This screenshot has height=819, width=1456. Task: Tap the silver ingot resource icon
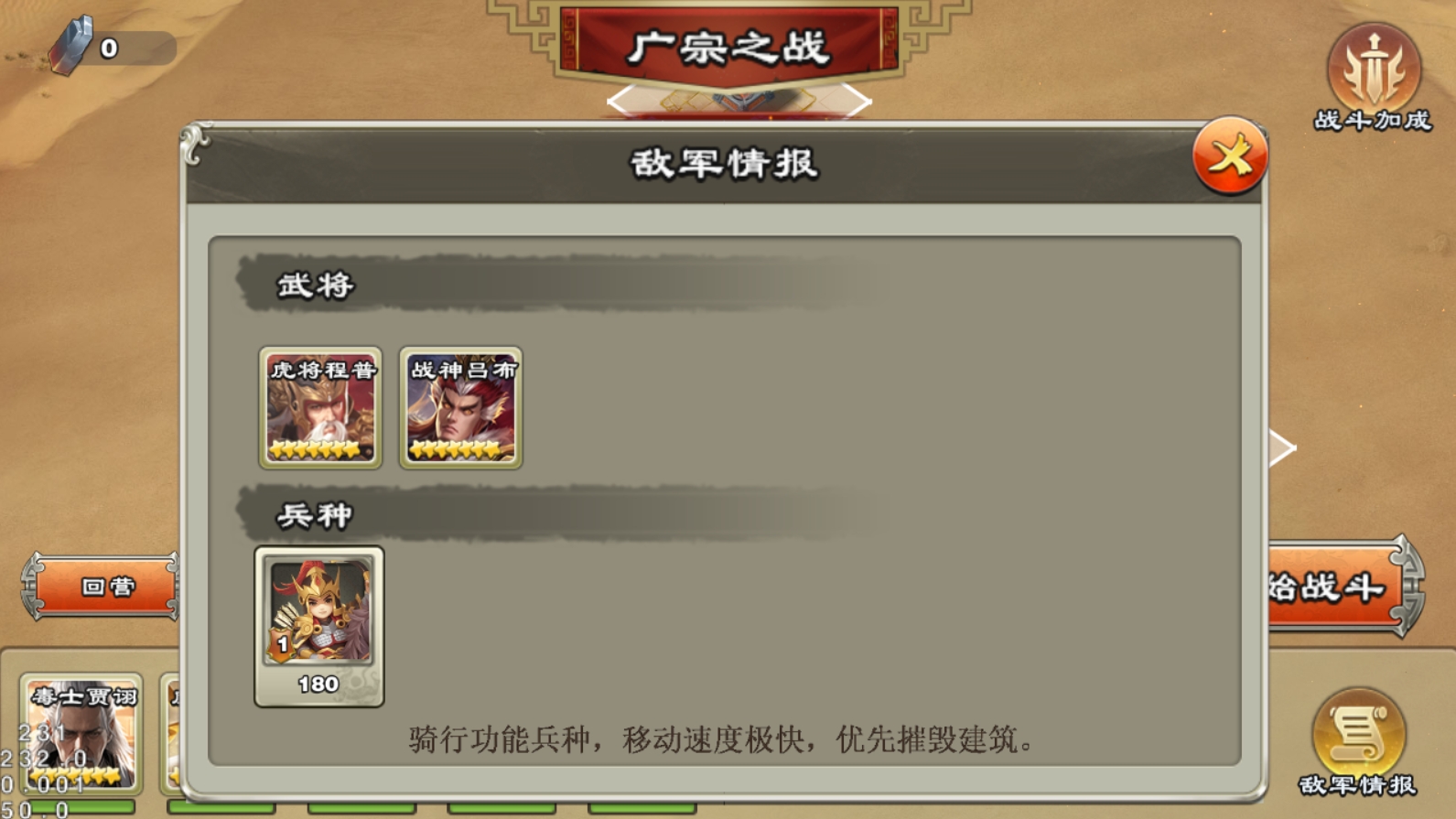(x=71, y=46)
